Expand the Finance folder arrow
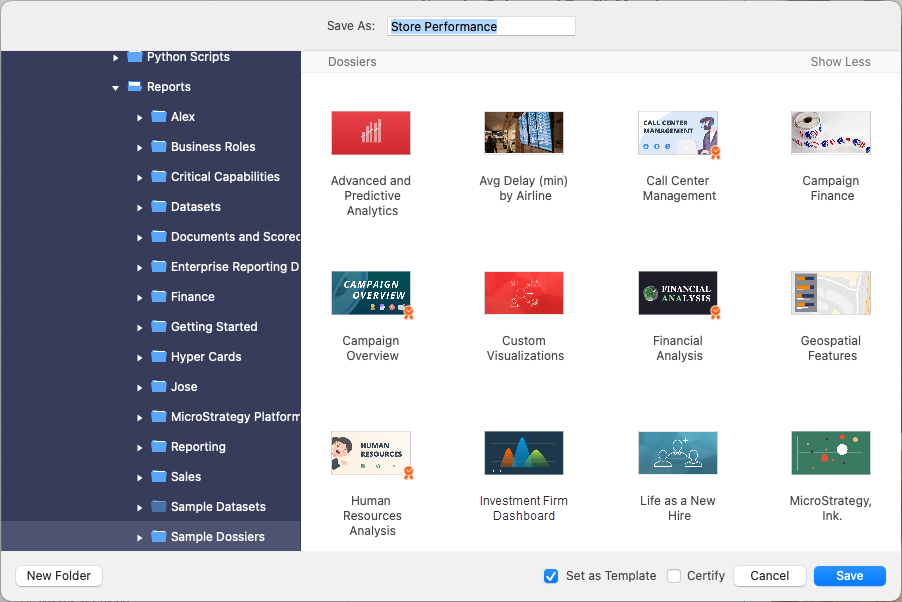The width and height of the screenshot is (902, 602). (x=140, y=297)
